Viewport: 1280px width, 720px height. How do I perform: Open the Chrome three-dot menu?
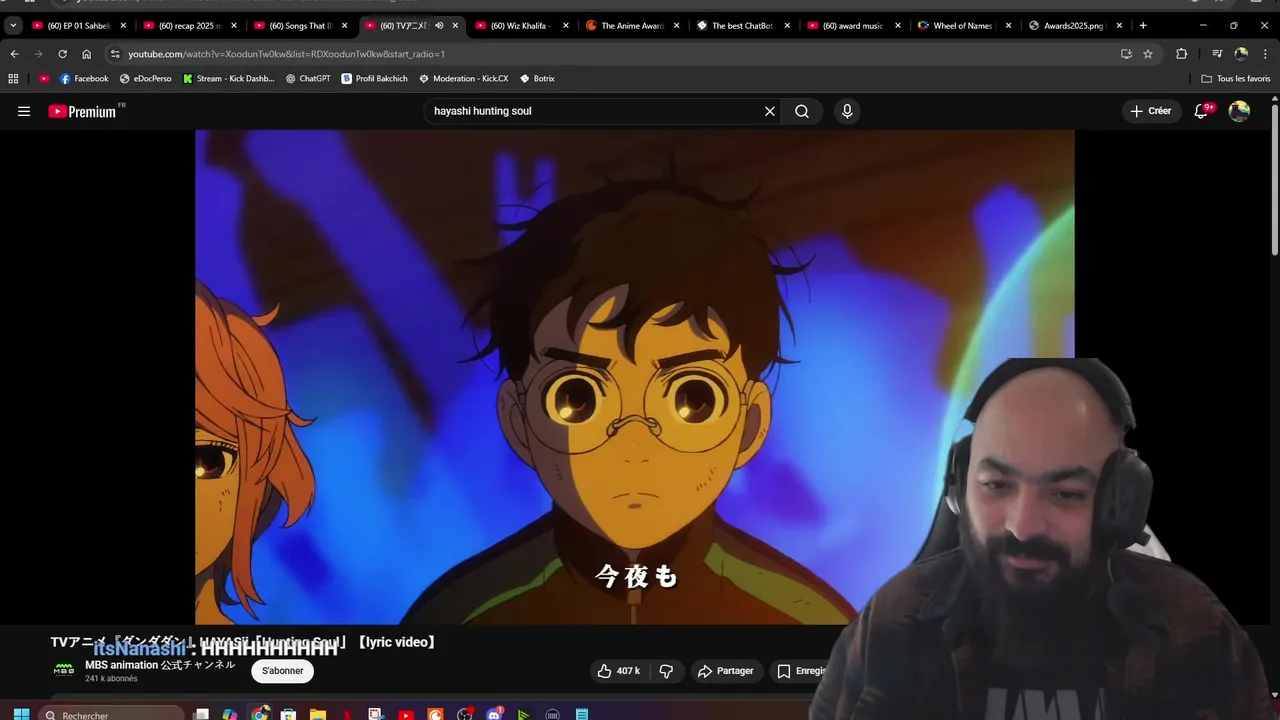pos(1266,54)
